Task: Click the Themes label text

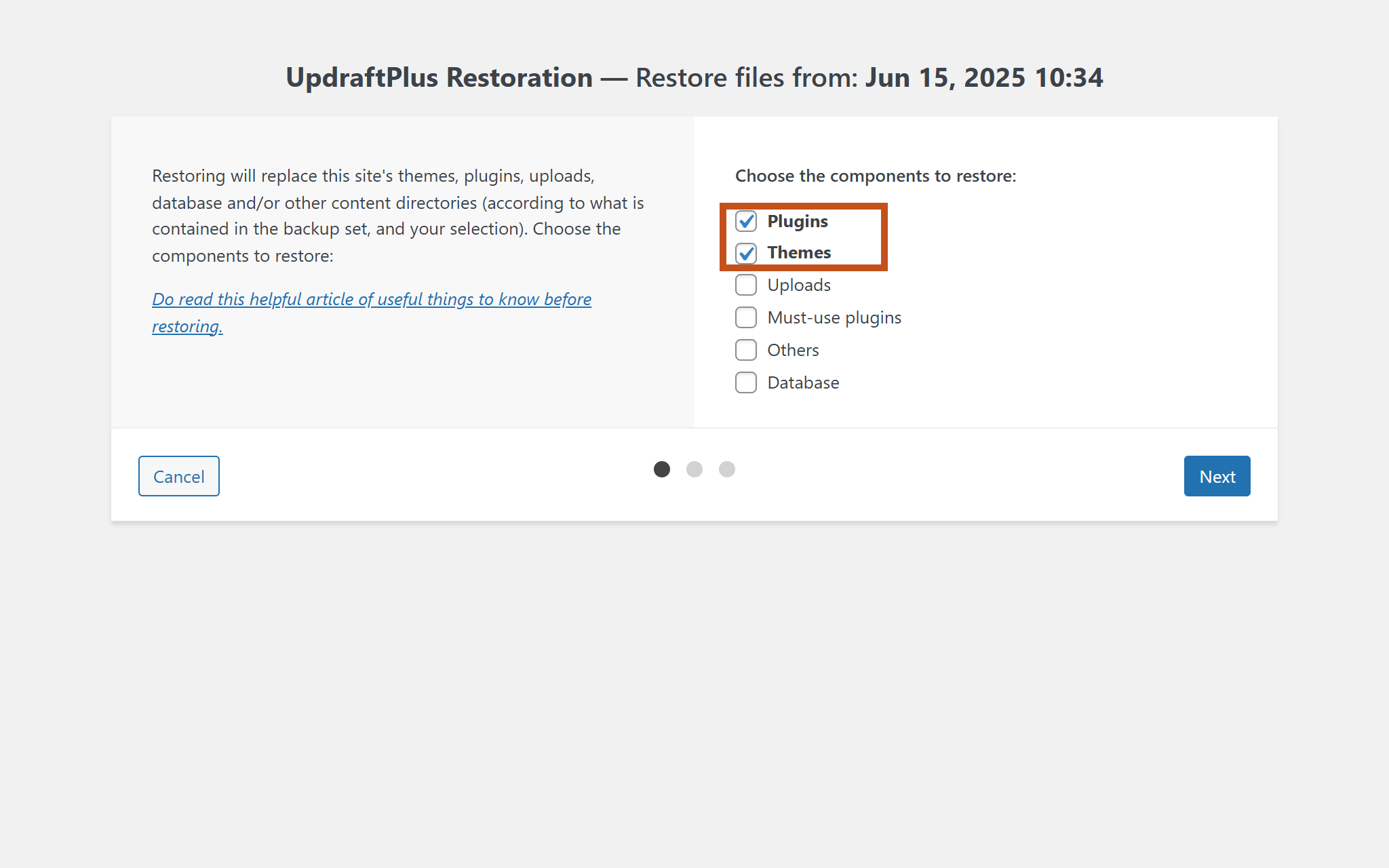Action: (x=799, y=253)
